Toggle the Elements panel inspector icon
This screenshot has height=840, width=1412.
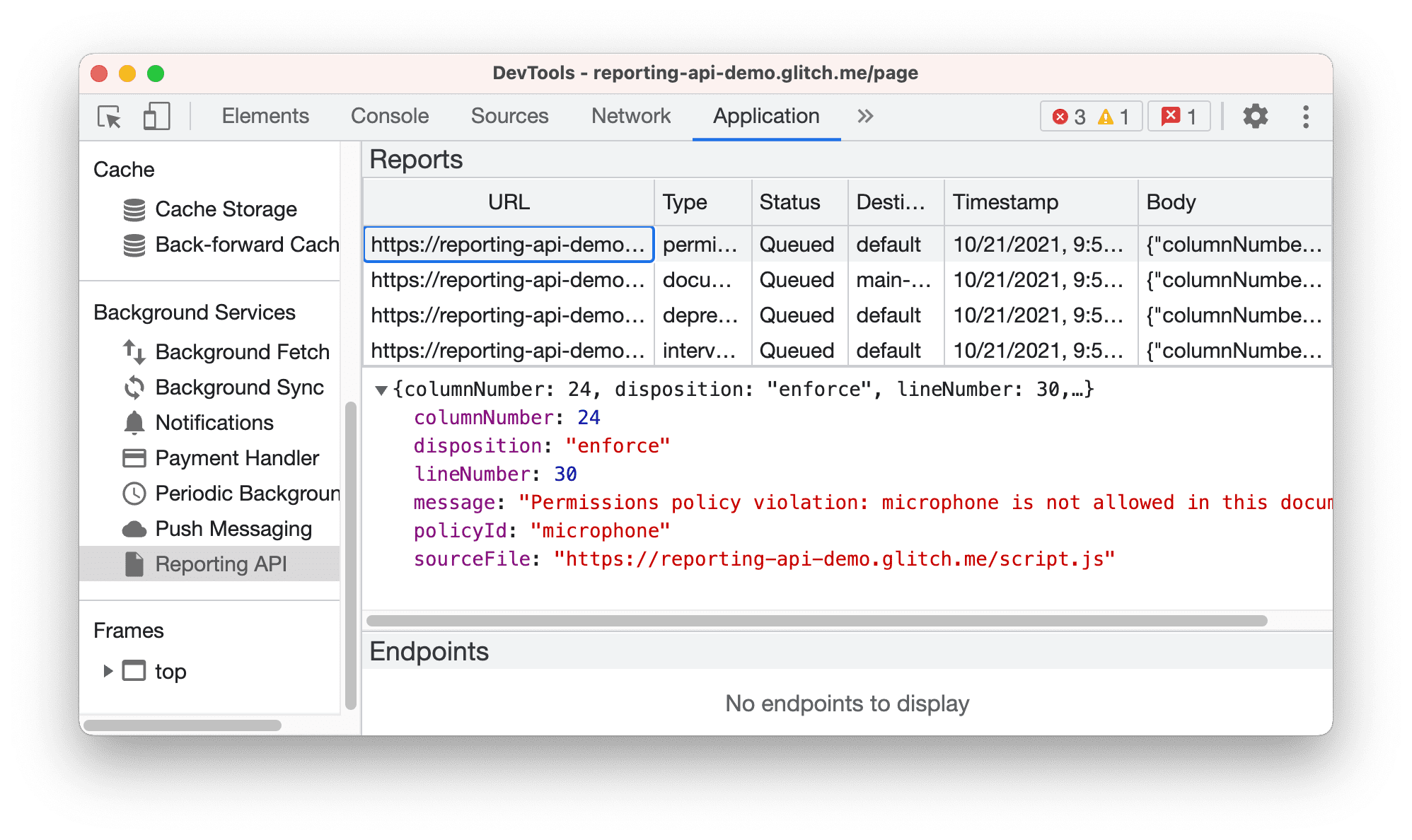pos(109,115)
